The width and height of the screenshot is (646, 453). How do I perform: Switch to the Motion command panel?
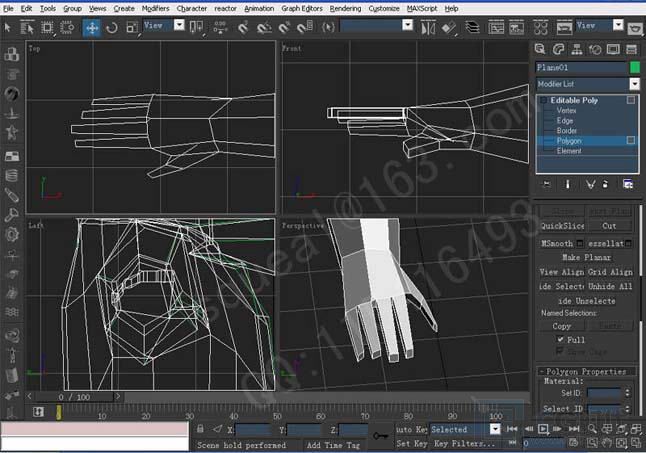pyautogui.click(x=595, y=49)
